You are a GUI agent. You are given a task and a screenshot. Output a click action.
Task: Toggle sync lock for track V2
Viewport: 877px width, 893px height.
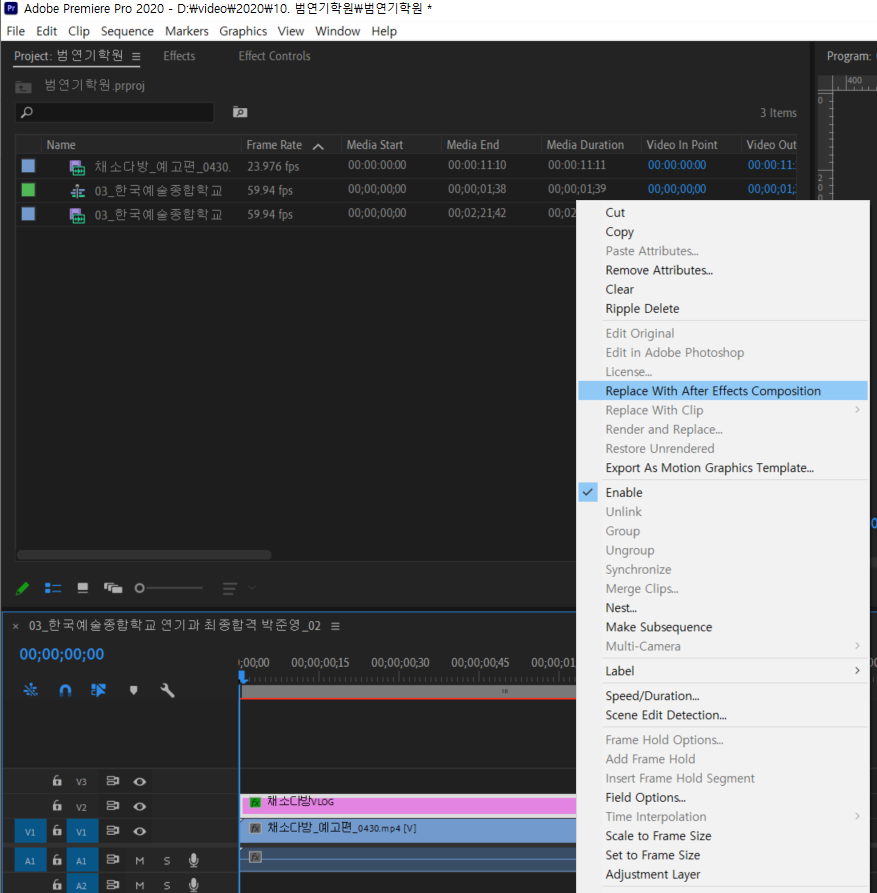[x=113, y=805]
